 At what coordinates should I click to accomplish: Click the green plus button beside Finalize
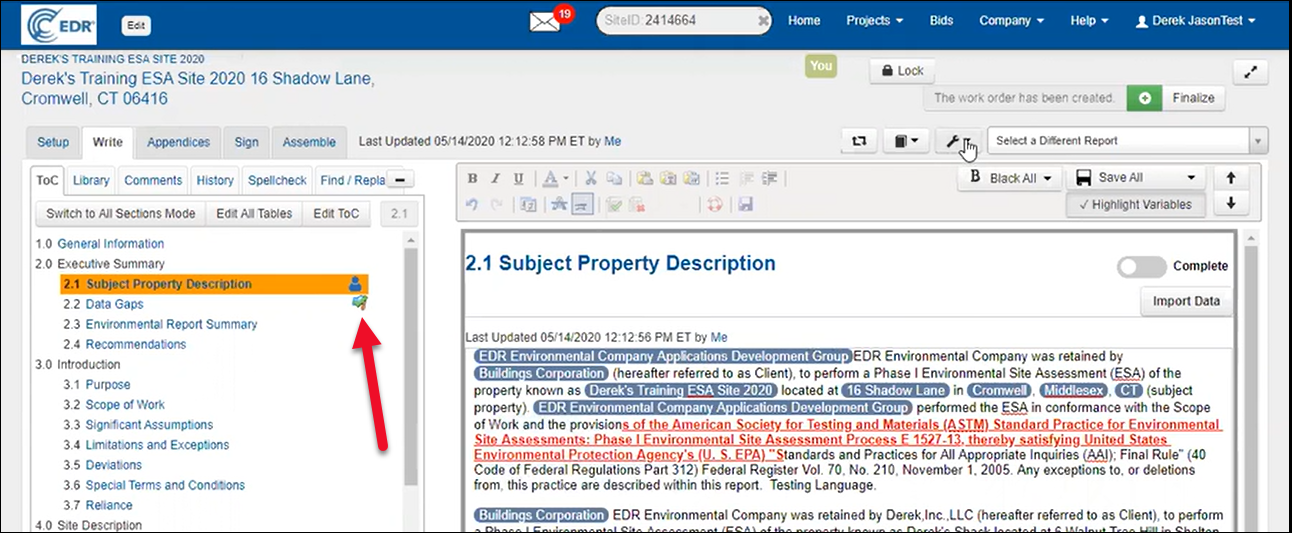coord(1143,98)
